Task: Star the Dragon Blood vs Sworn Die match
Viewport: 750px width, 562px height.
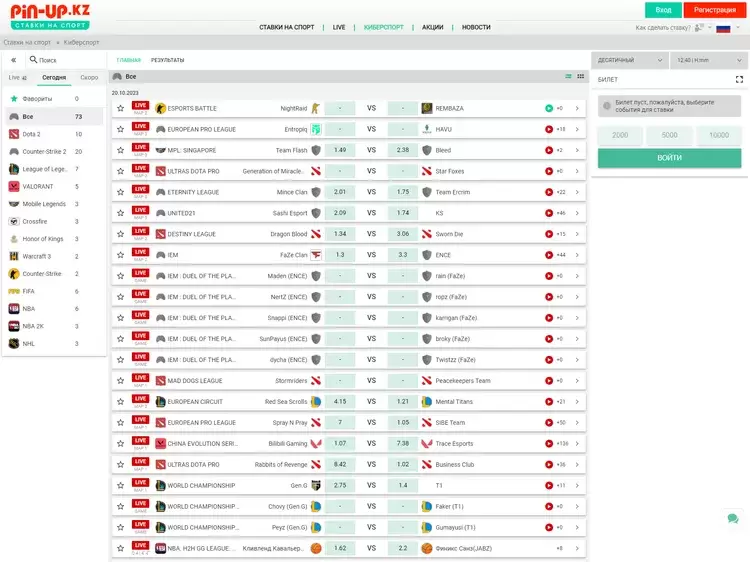Action: 121,234
